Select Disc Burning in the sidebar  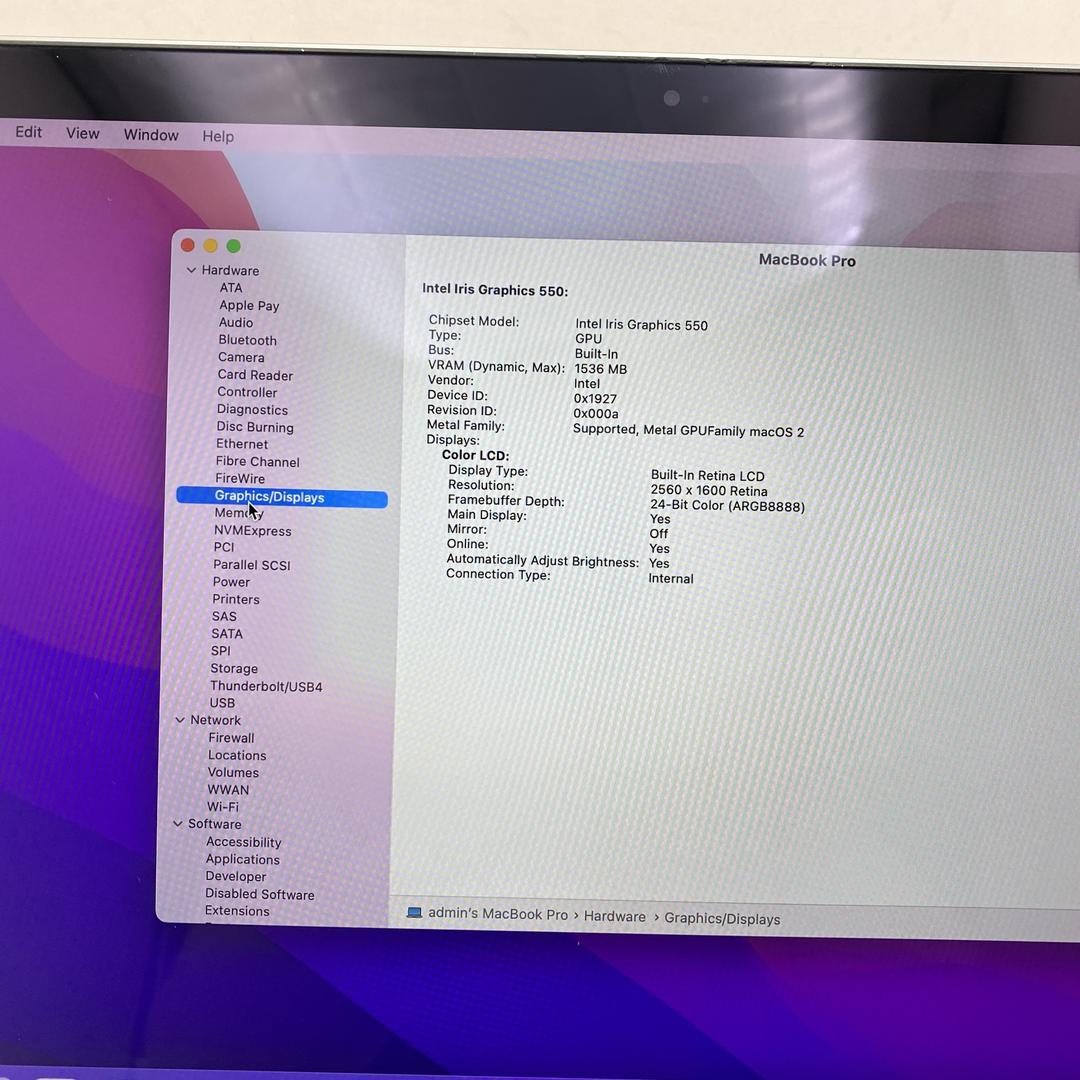click(x=255, y=427)
